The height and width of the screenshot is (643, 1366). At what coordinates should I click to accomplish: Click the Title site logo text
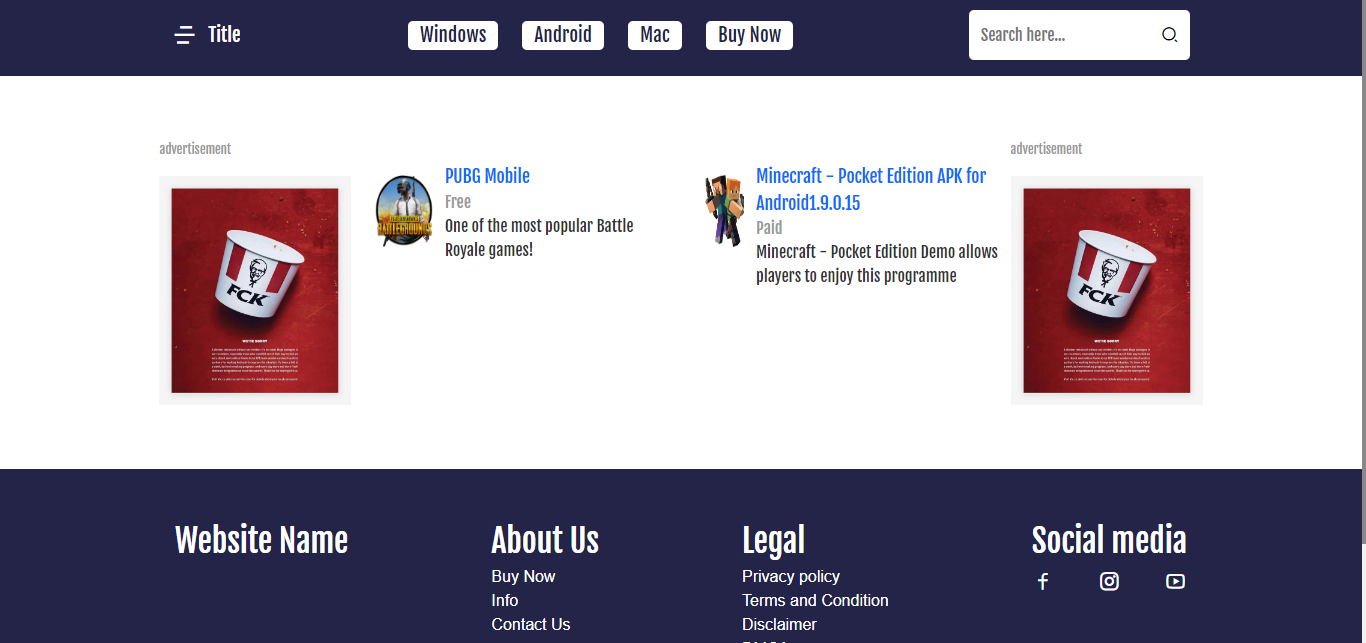tap(224, 35)
